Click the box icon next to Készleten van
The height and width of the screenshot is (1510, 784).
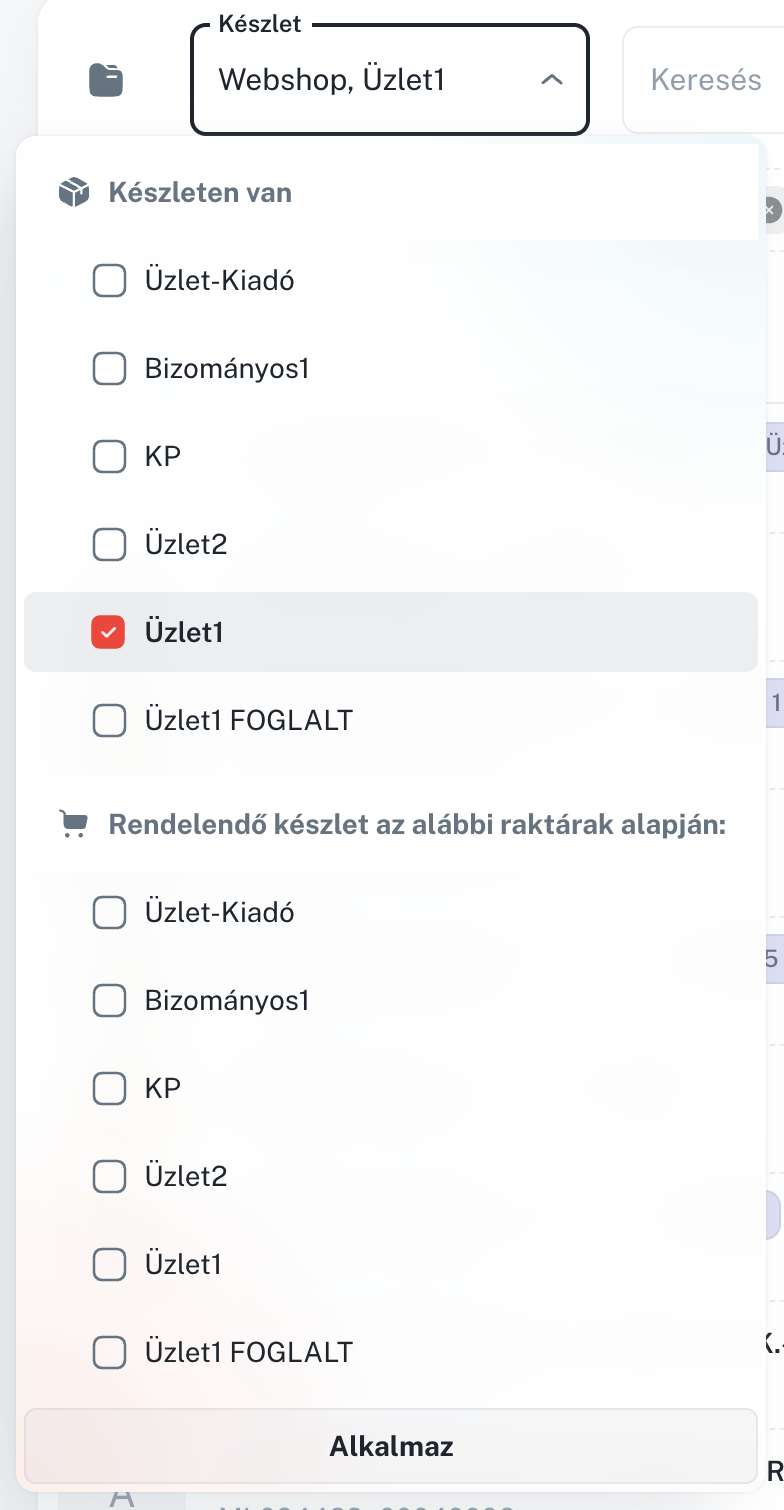click(x=75, y=192)
